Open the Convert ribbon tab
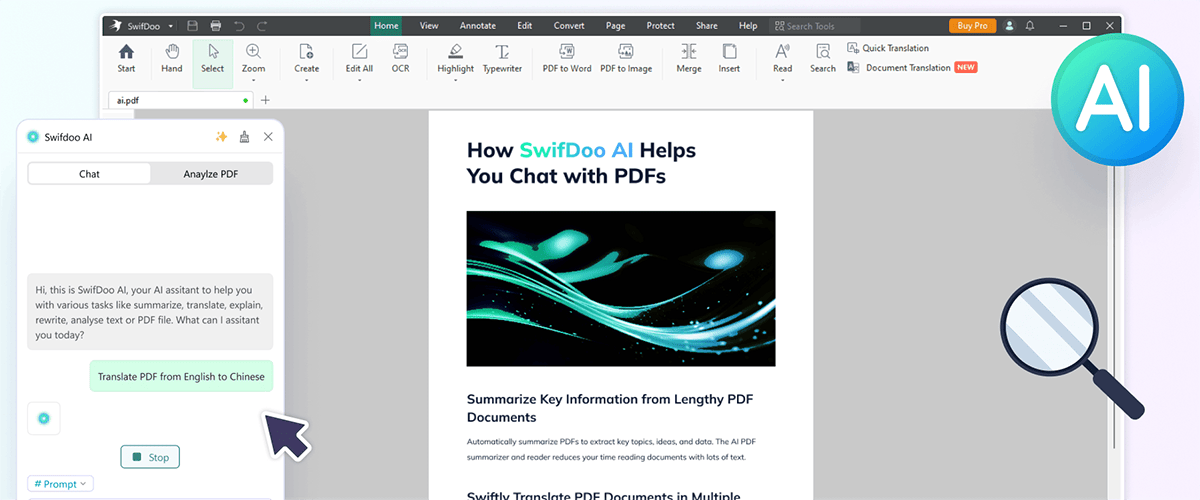 pyautogui.click(x=569, y=25)
